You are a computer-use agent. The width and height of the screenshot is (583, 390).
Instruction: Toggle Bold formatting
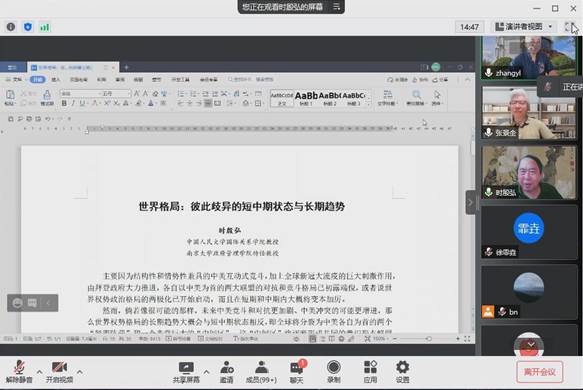pos(64,103)
